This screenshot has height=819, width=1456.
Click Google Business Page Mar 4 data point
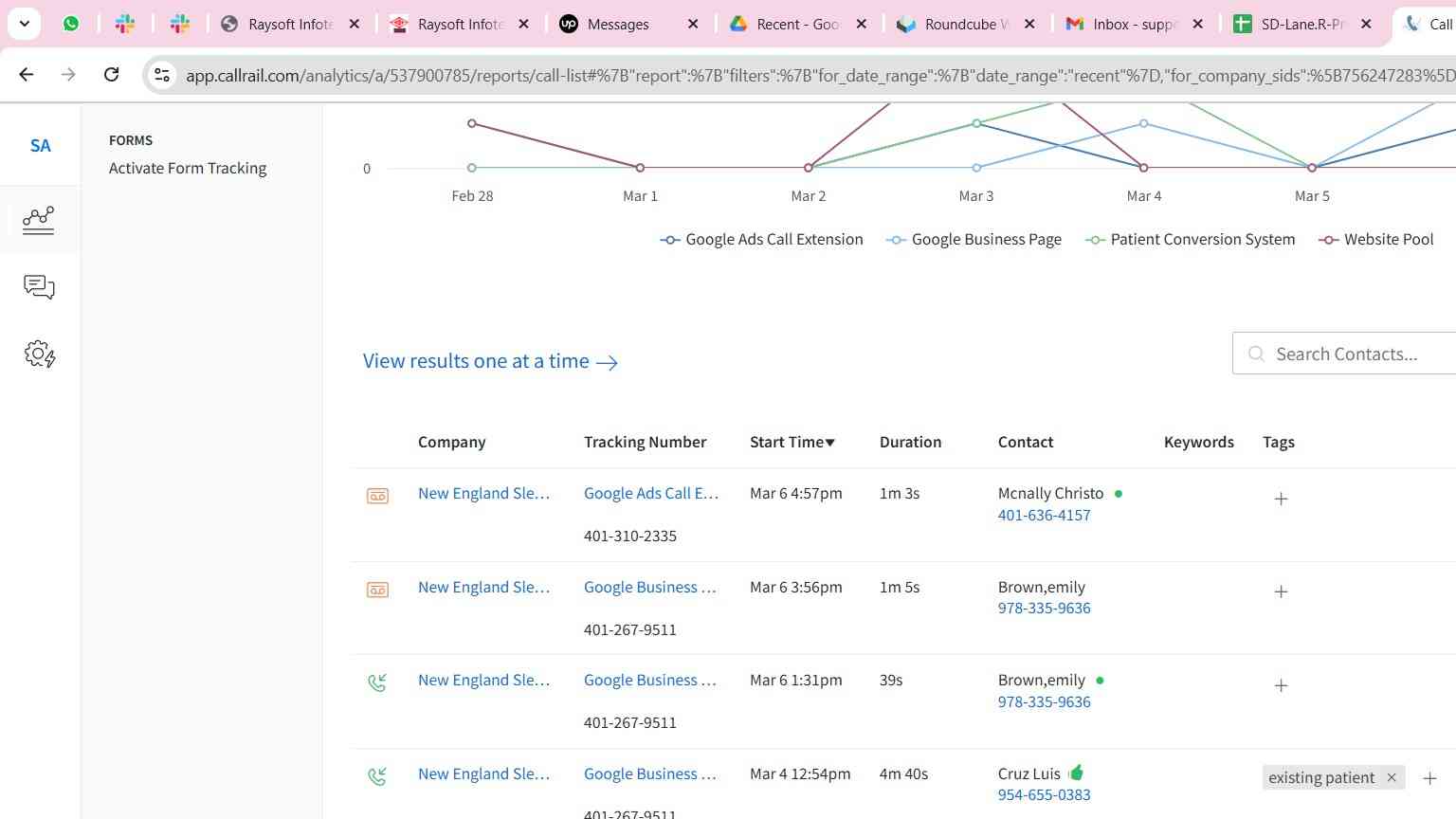point(1144,123)
